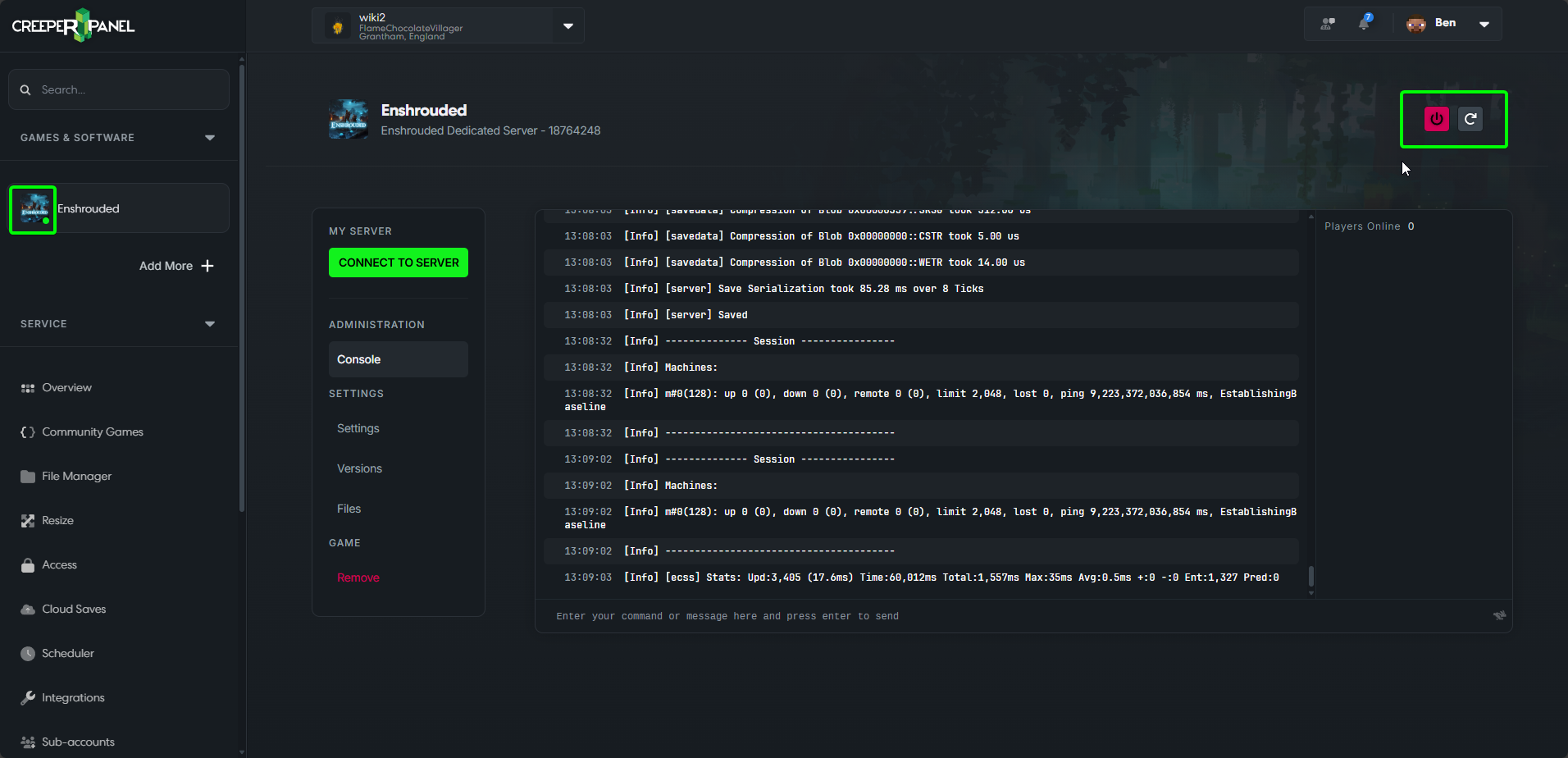This screenshot has height=758, width=1568.
Task: Click 'Enshrouded Dedicated Server - 18764248' text
Action: tap(490, 130)
